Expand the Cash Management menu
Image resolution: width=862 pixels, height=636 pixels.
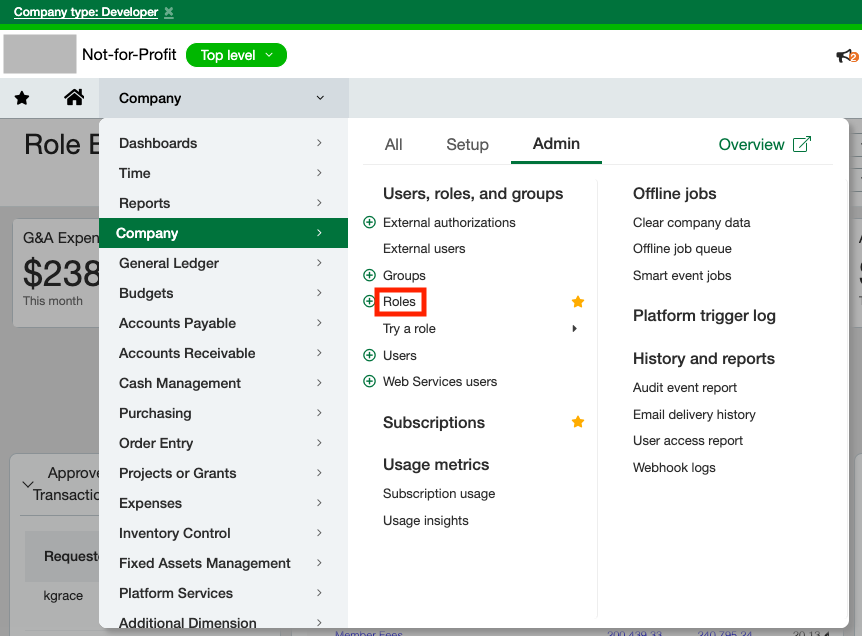tap(223, 383)
